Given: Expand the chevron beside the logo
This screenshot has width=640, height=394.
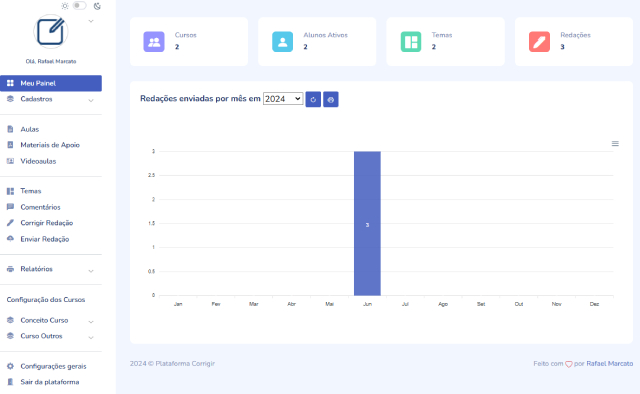Looking at the screenshot, I should [91, 21].
